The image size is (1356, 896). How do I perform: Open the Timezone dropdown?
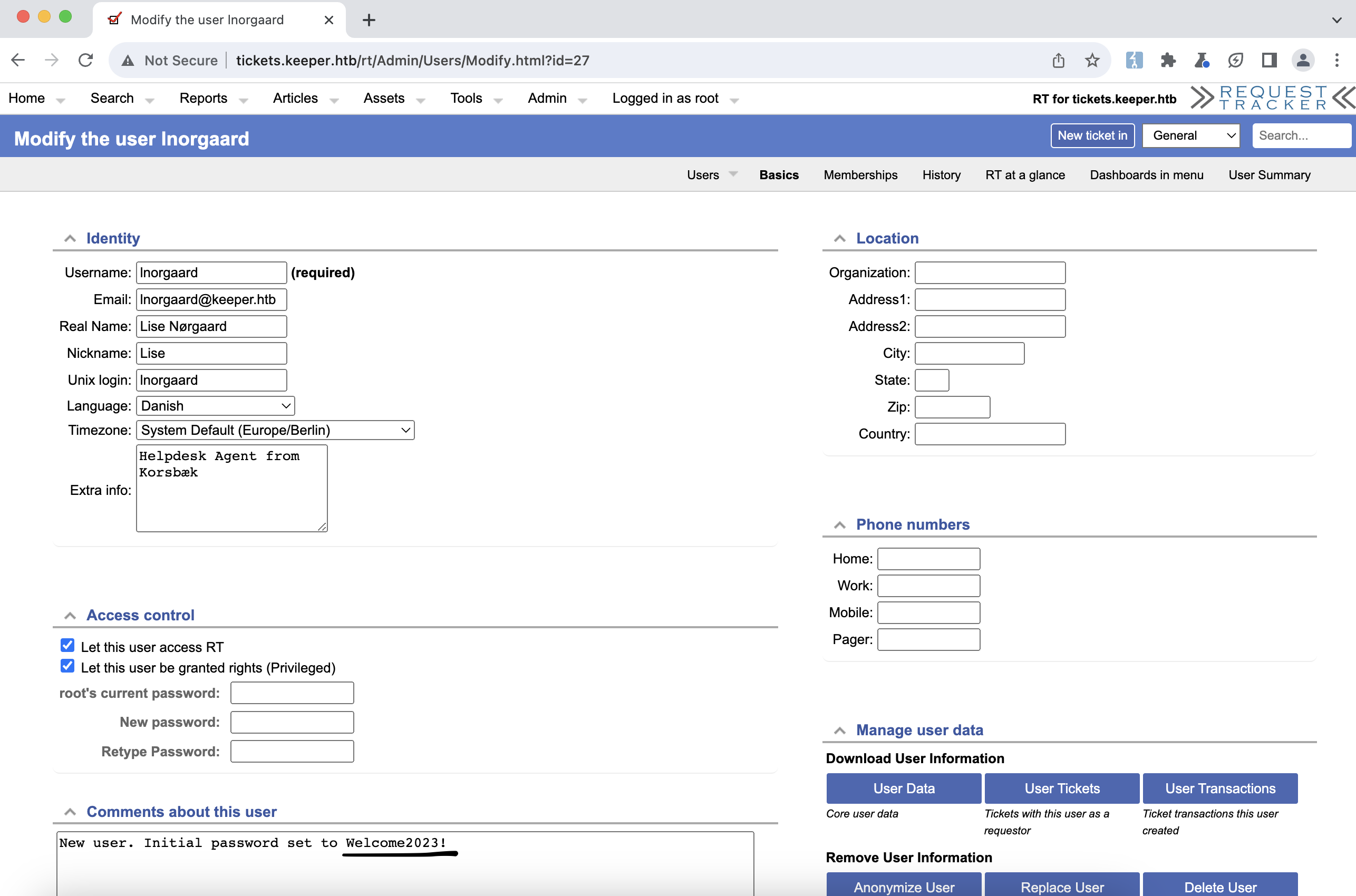[x=275, y=430]
